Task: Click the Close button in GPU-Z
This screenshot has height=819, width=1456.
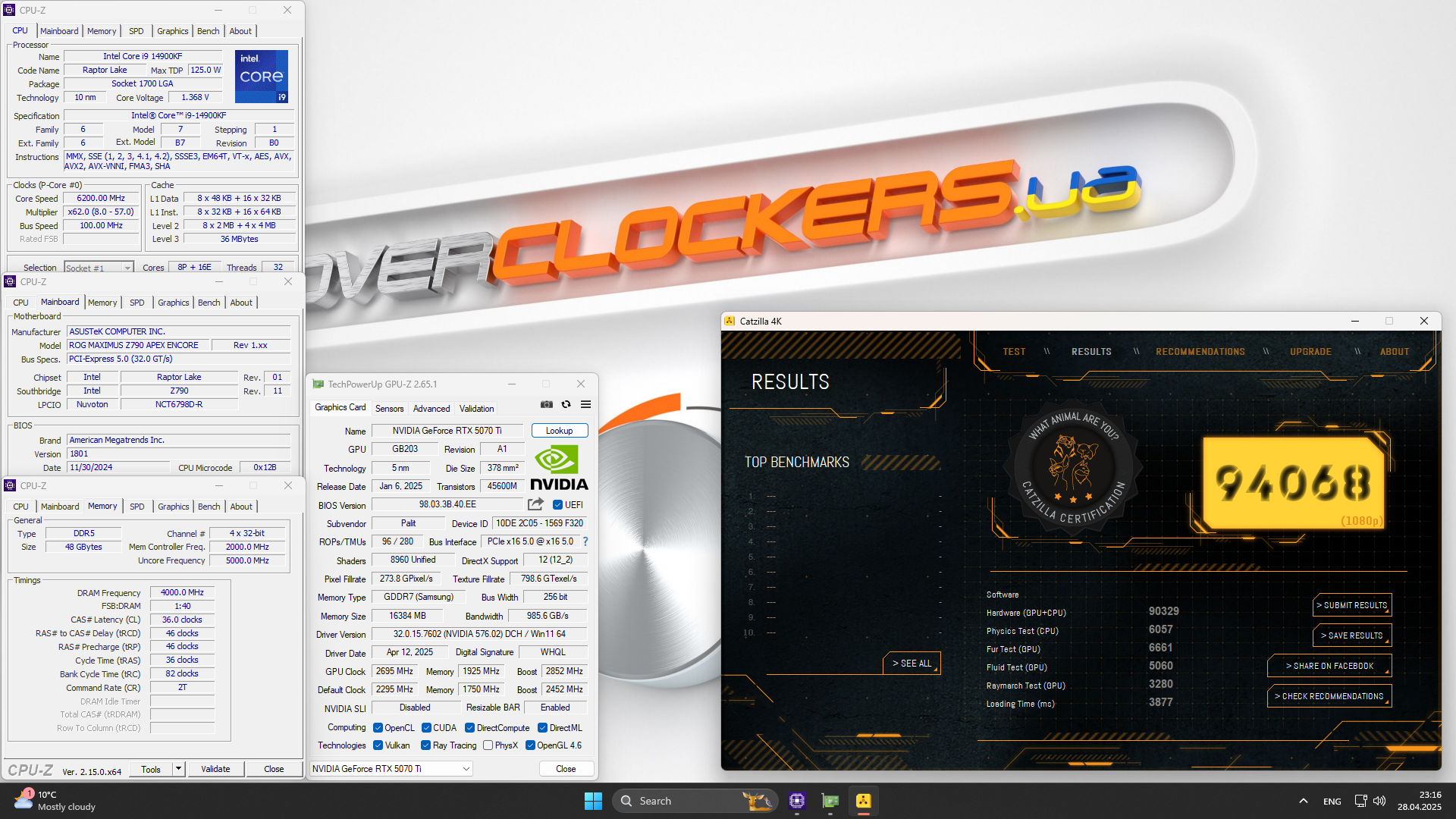Action: click(x=566, y=769)
